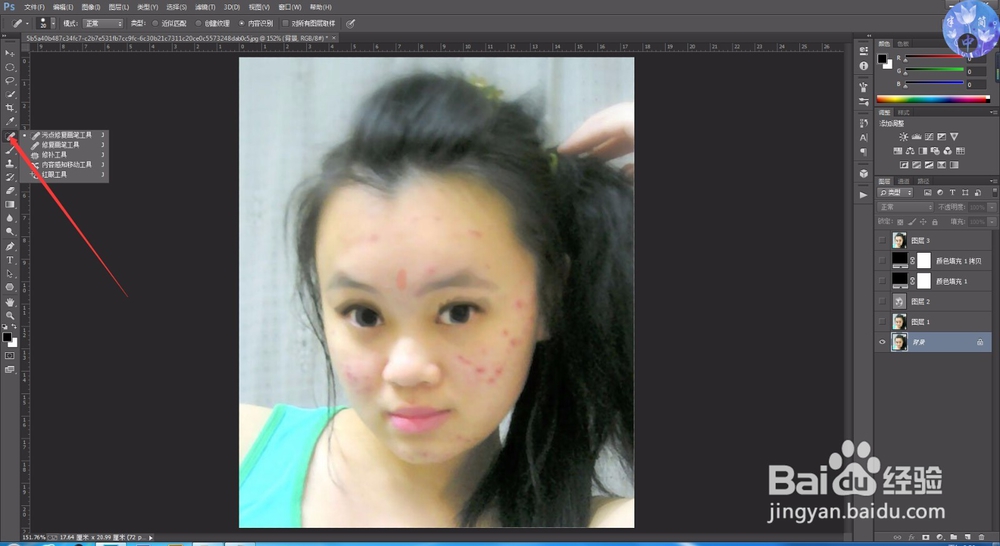
Task: Select the Eraser tool
Action: pos(10,191)
